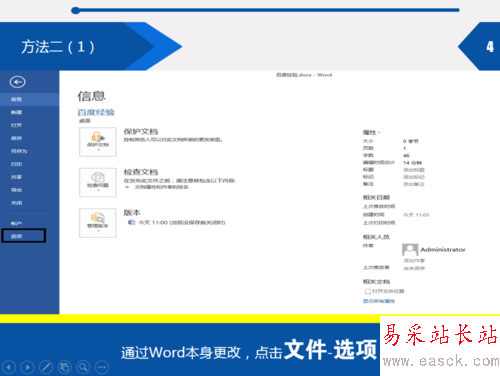Click 添加标记 field
500x376 pixels.
click(414, 177)
